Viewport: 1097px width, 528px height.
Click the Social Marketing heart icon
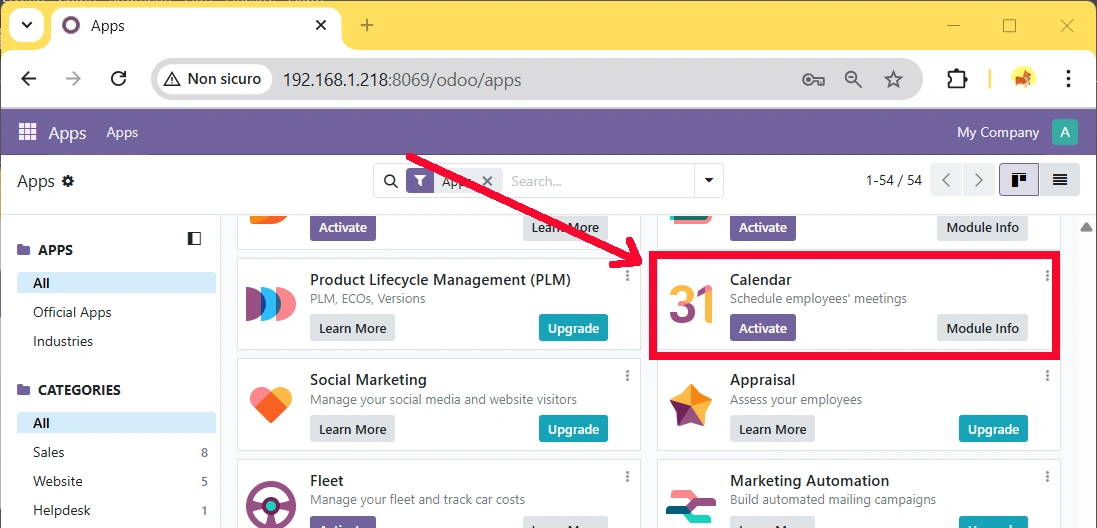[271, 404]
